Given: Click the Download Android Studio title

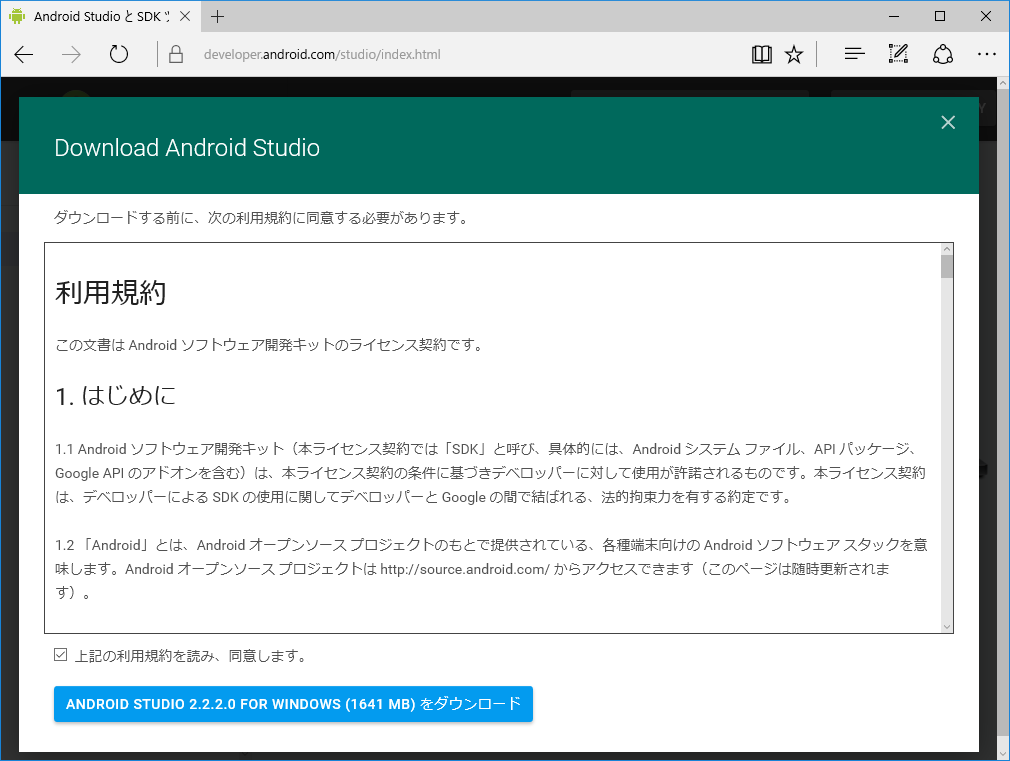Looking at the screenshot, I should point(187,148).
